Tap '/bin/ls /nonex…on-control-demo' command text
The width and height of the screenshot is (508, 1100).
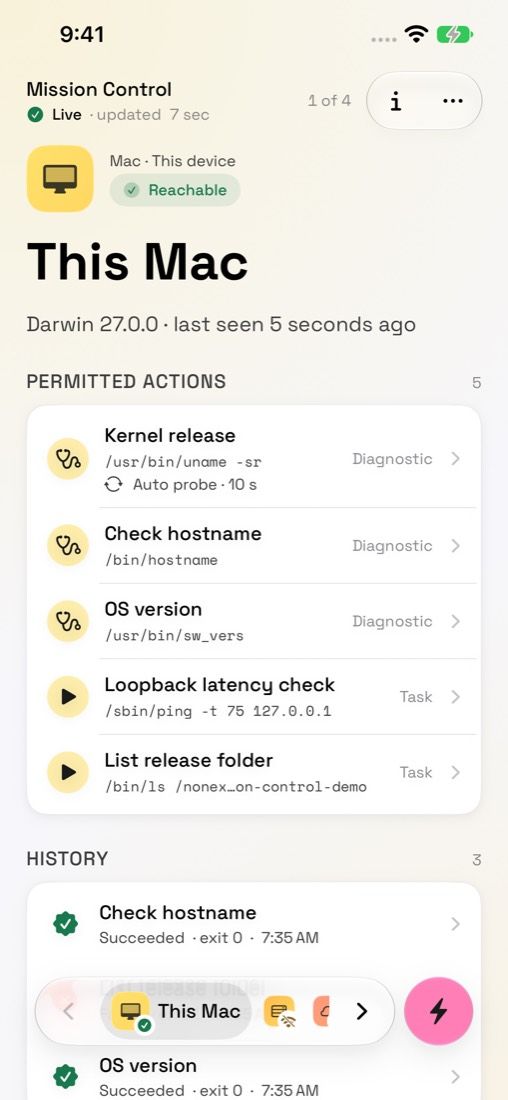point(236,786)
